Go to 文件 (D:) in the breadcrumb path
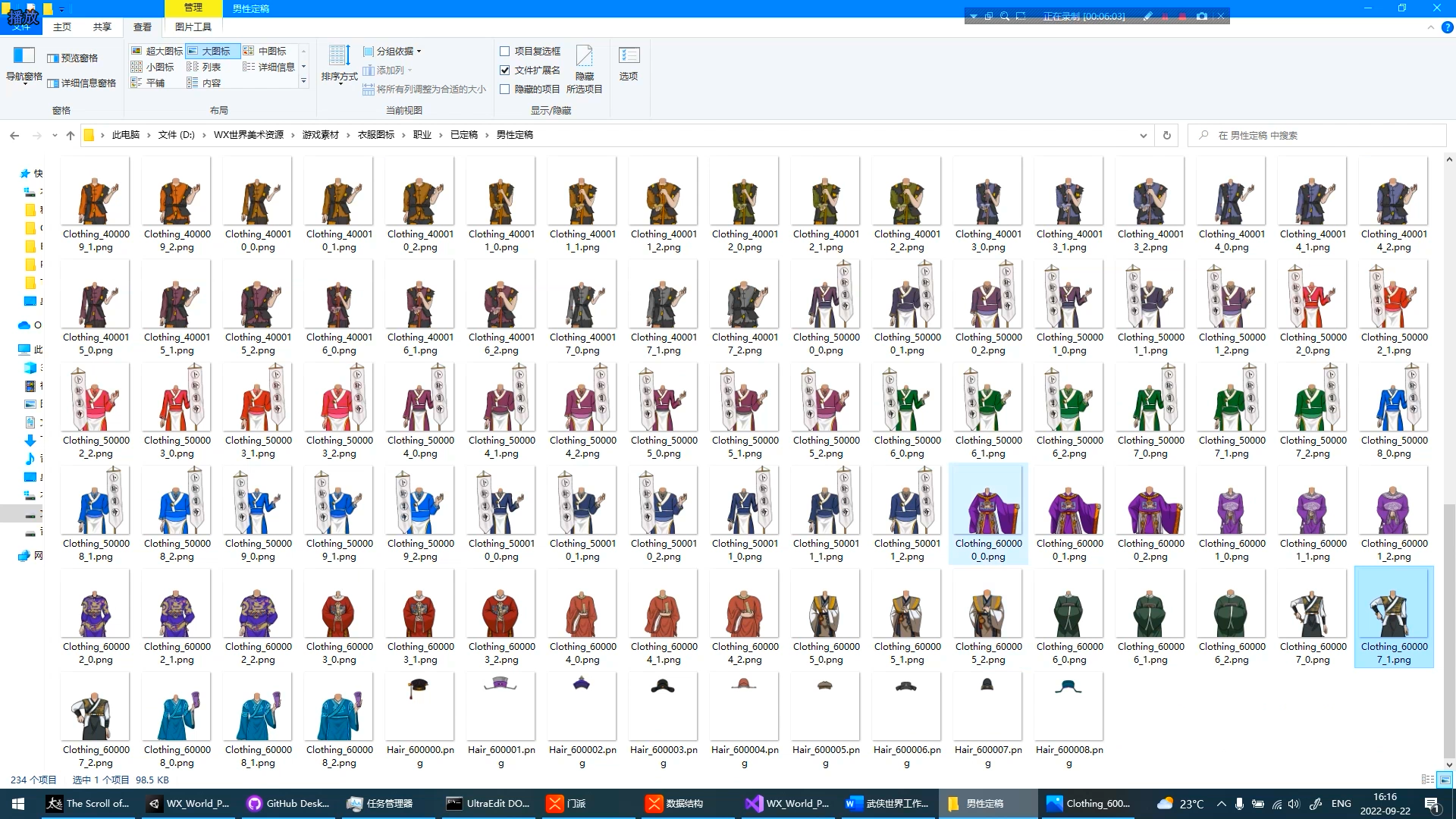This screenshot has height=819, width=1456. [x=177, y=135]
